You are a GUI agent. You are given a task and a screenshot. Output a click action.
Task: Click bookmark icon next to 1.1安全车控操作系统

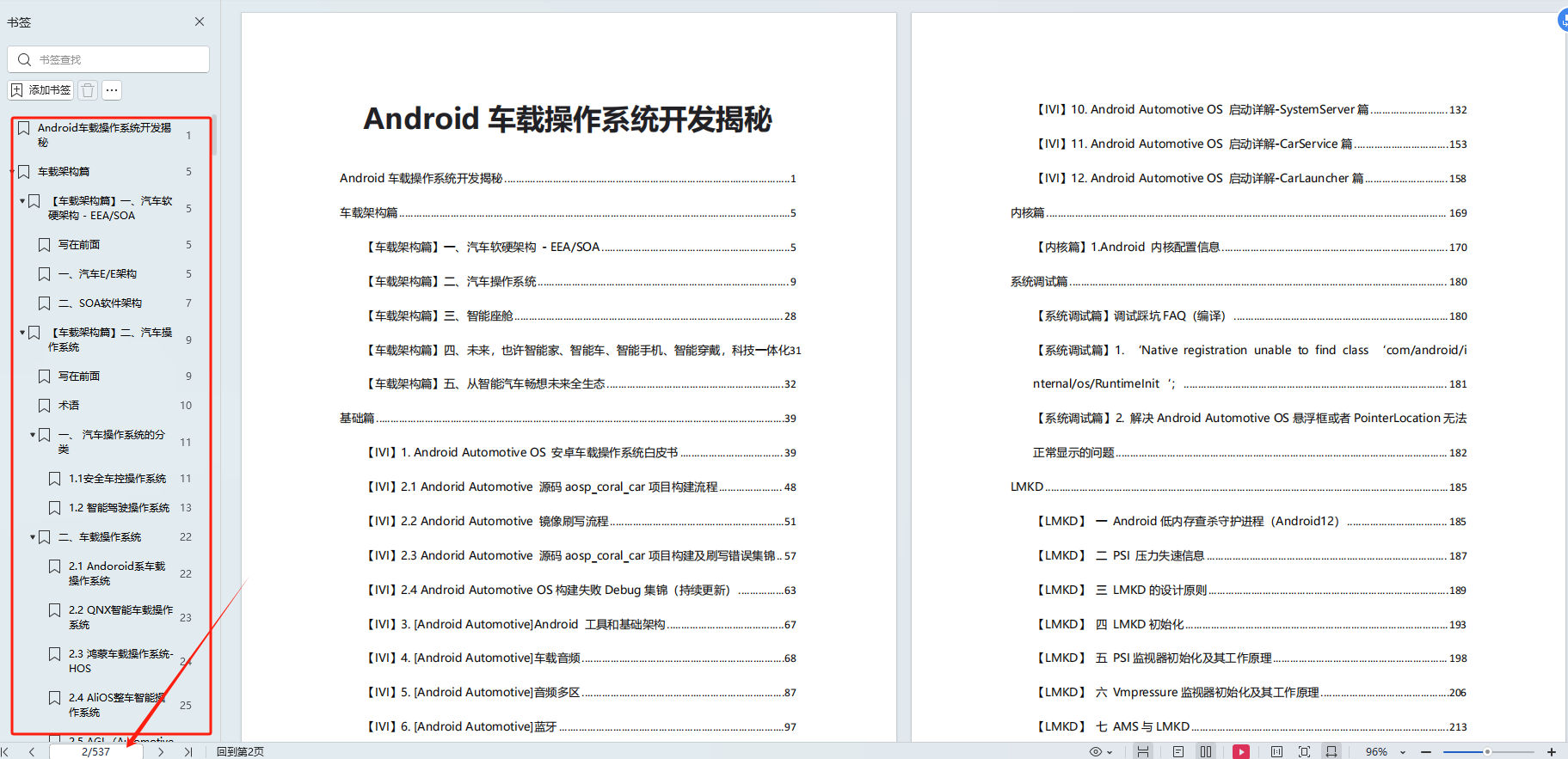(x=54, y=479)
